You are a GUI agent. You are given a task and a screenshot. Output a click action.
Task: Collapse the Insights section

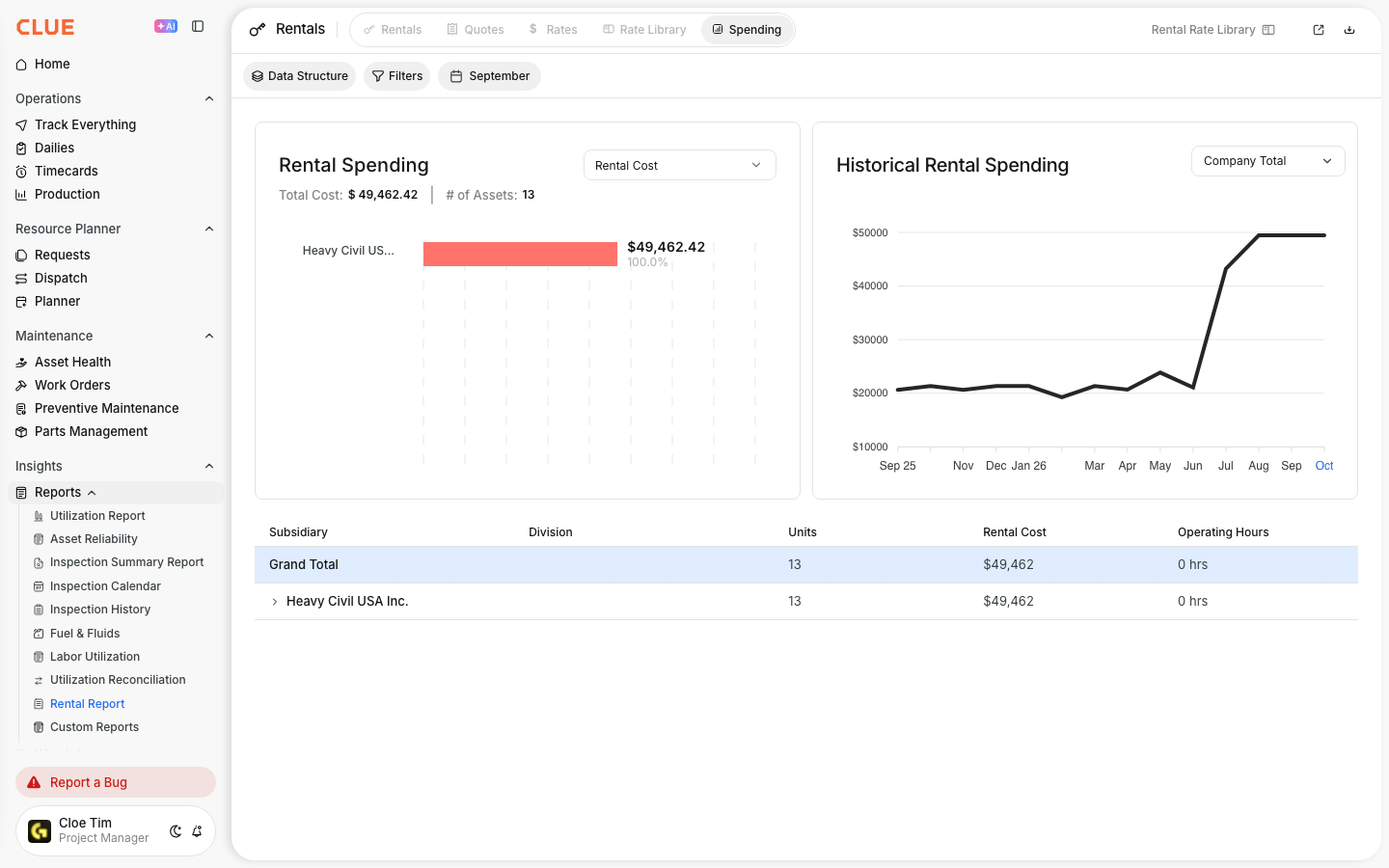click(209, 466)
